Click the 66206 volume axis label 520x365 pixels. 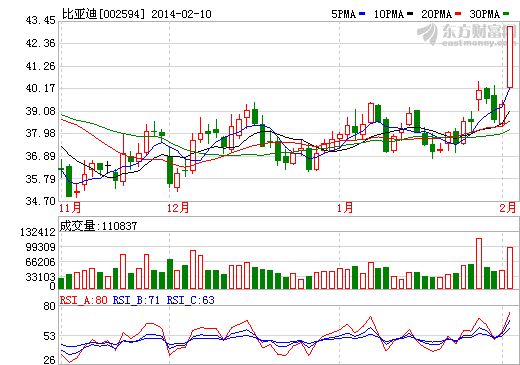tap(41, 262)
